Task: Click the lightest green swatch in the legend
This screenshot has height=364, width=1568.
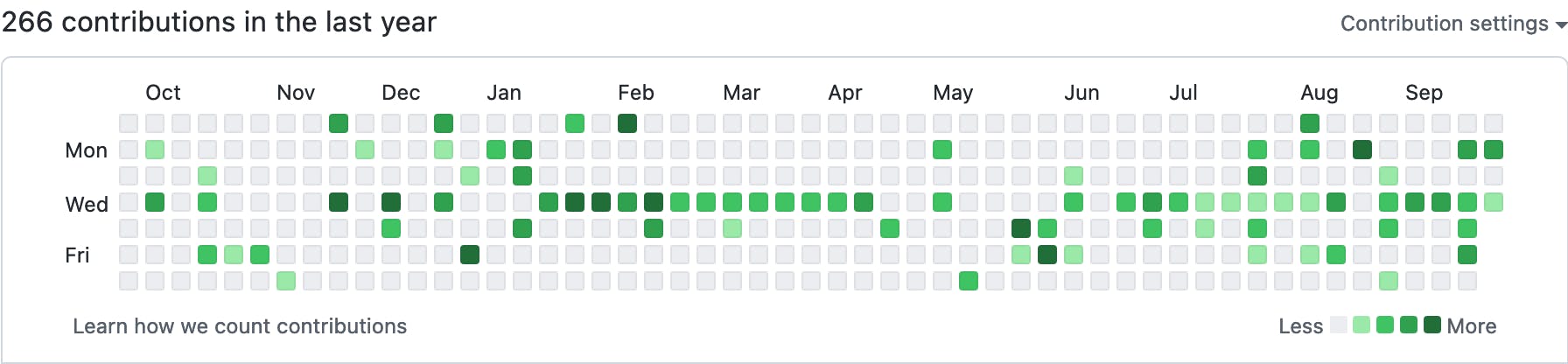Action: tap(1361, 325)
